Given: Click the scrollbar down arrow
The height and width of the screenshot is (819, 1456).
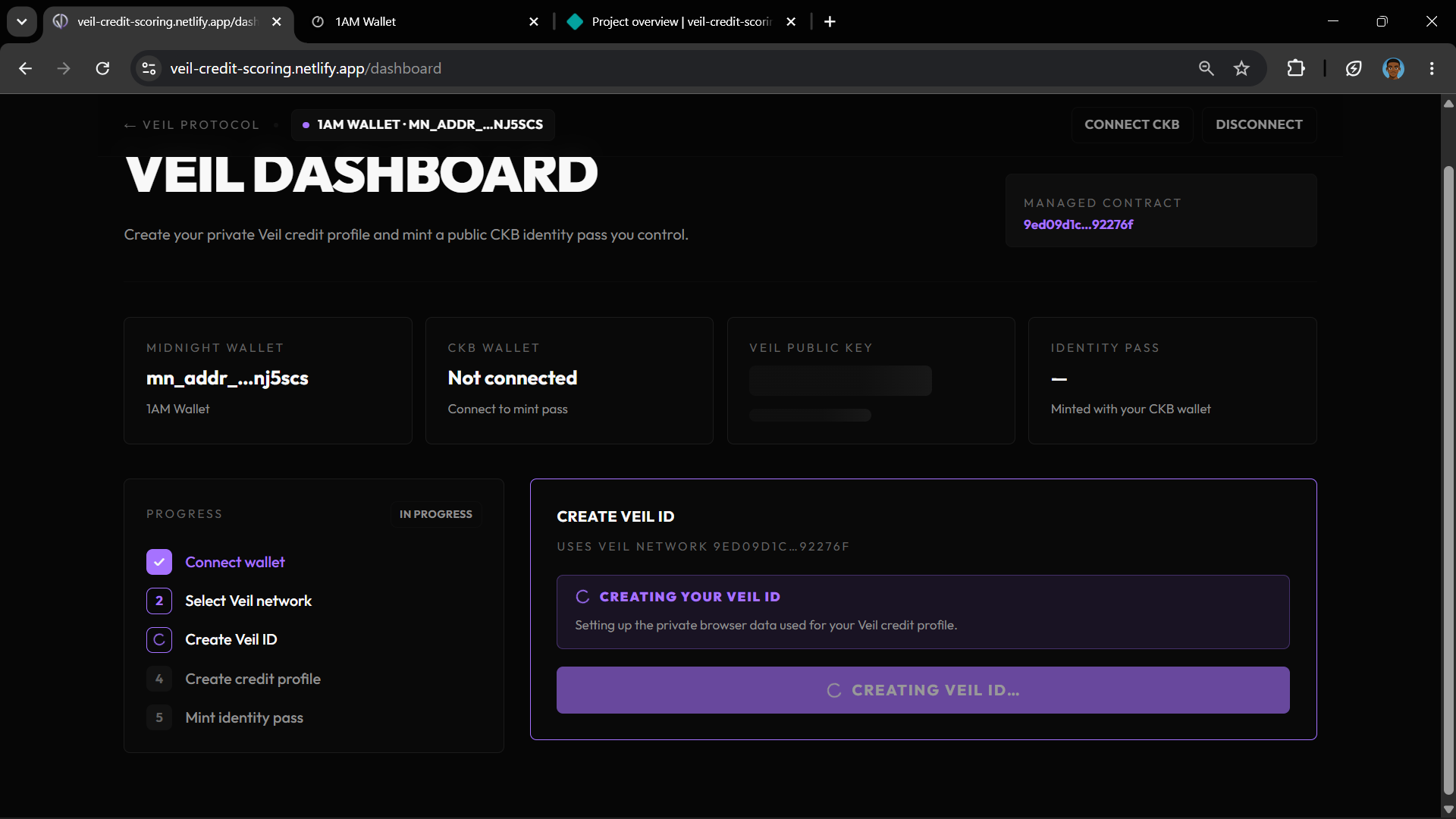Looking at the screenshot, I should [x=1448, y=809].
